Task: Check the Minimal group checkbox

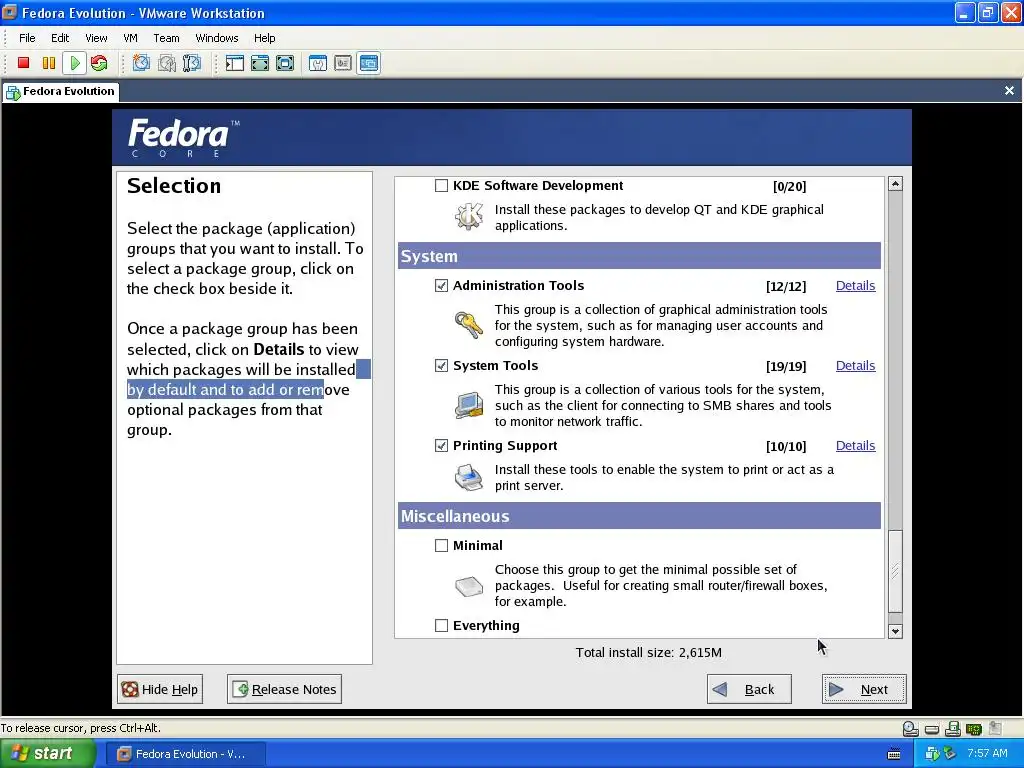Action: 441,545
